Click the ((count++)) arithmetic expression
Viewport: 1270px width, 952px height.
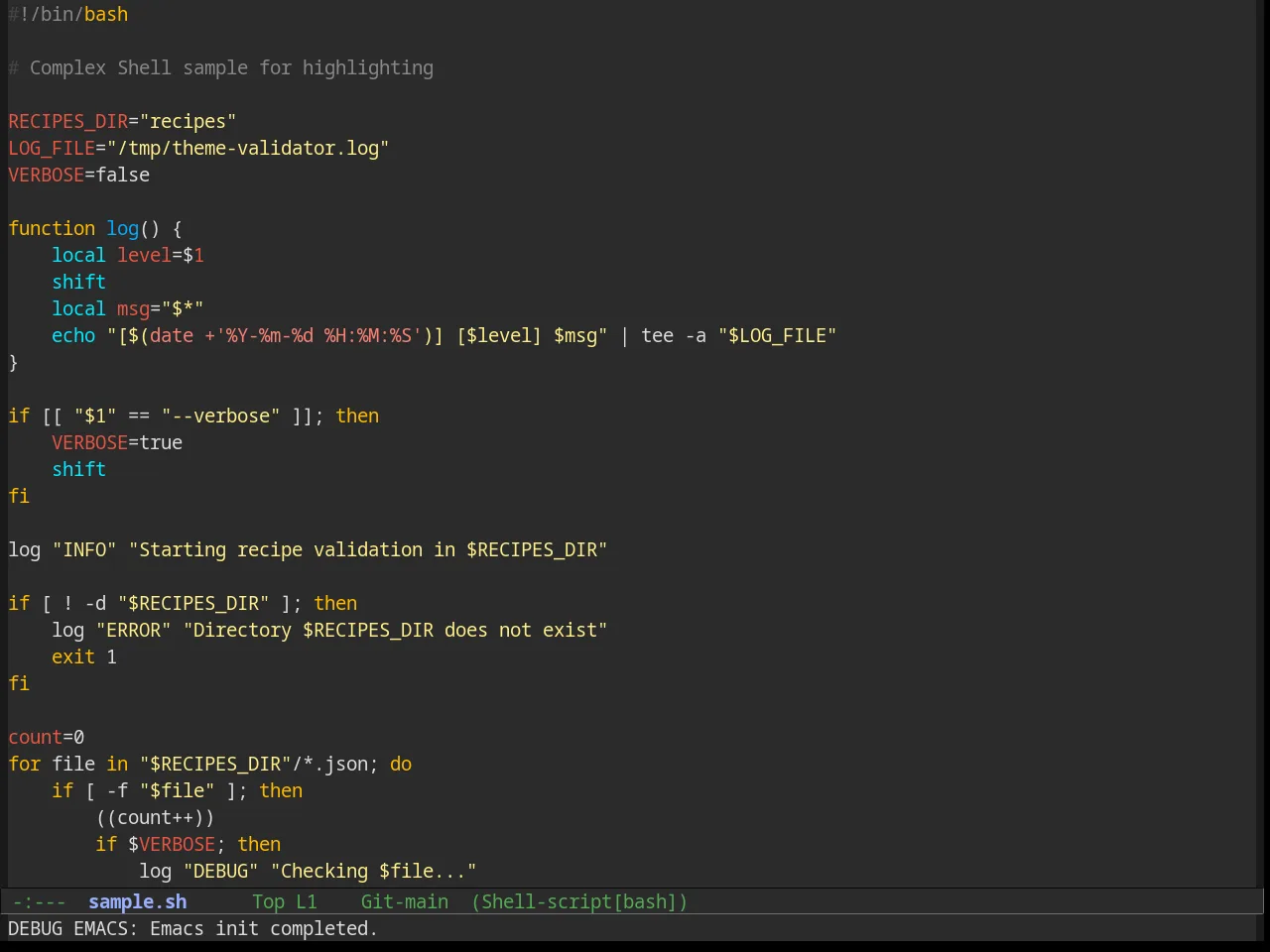[155, 817]
